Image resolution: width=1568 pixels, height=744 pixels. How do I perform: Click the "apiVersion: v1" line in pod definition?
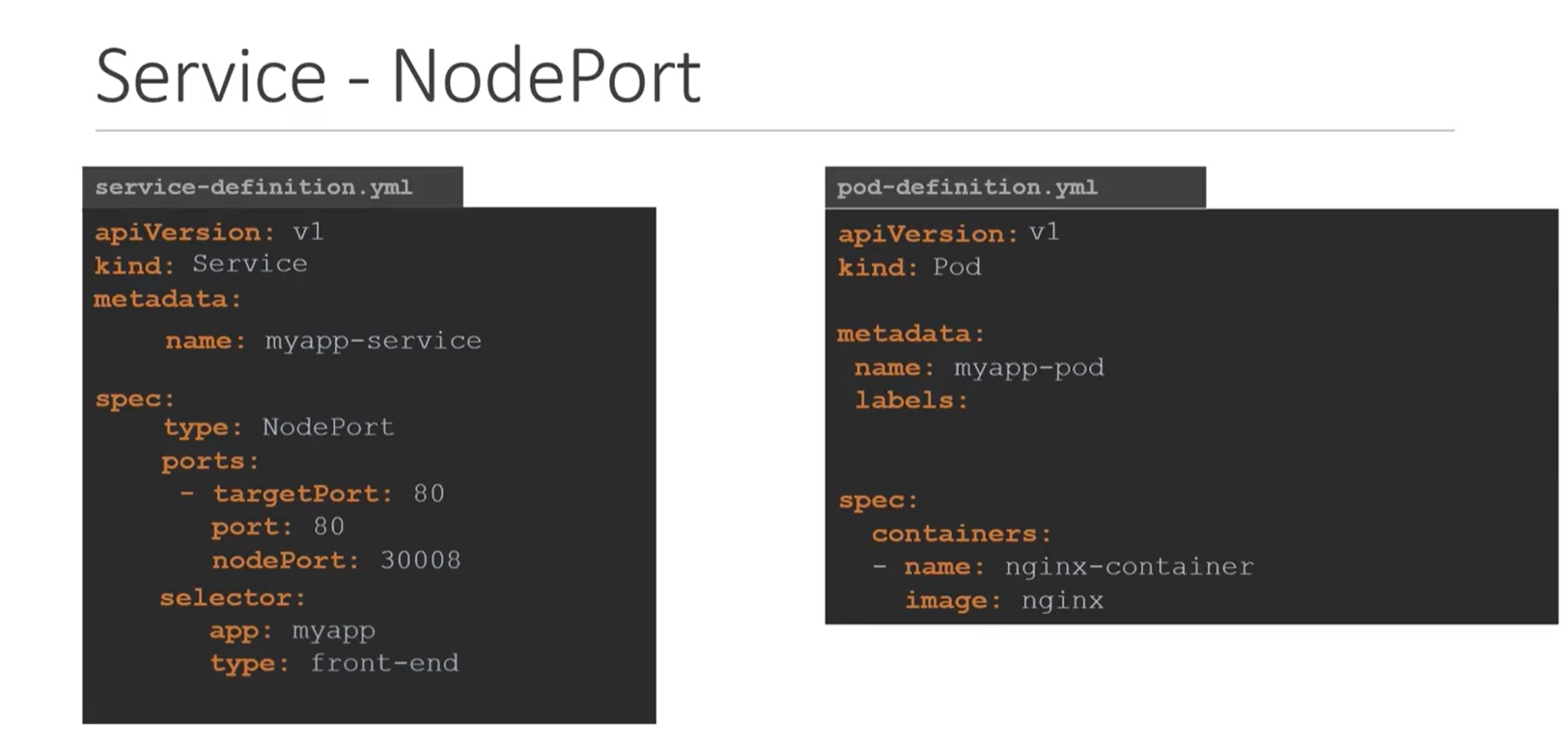[x=948, y=234]
